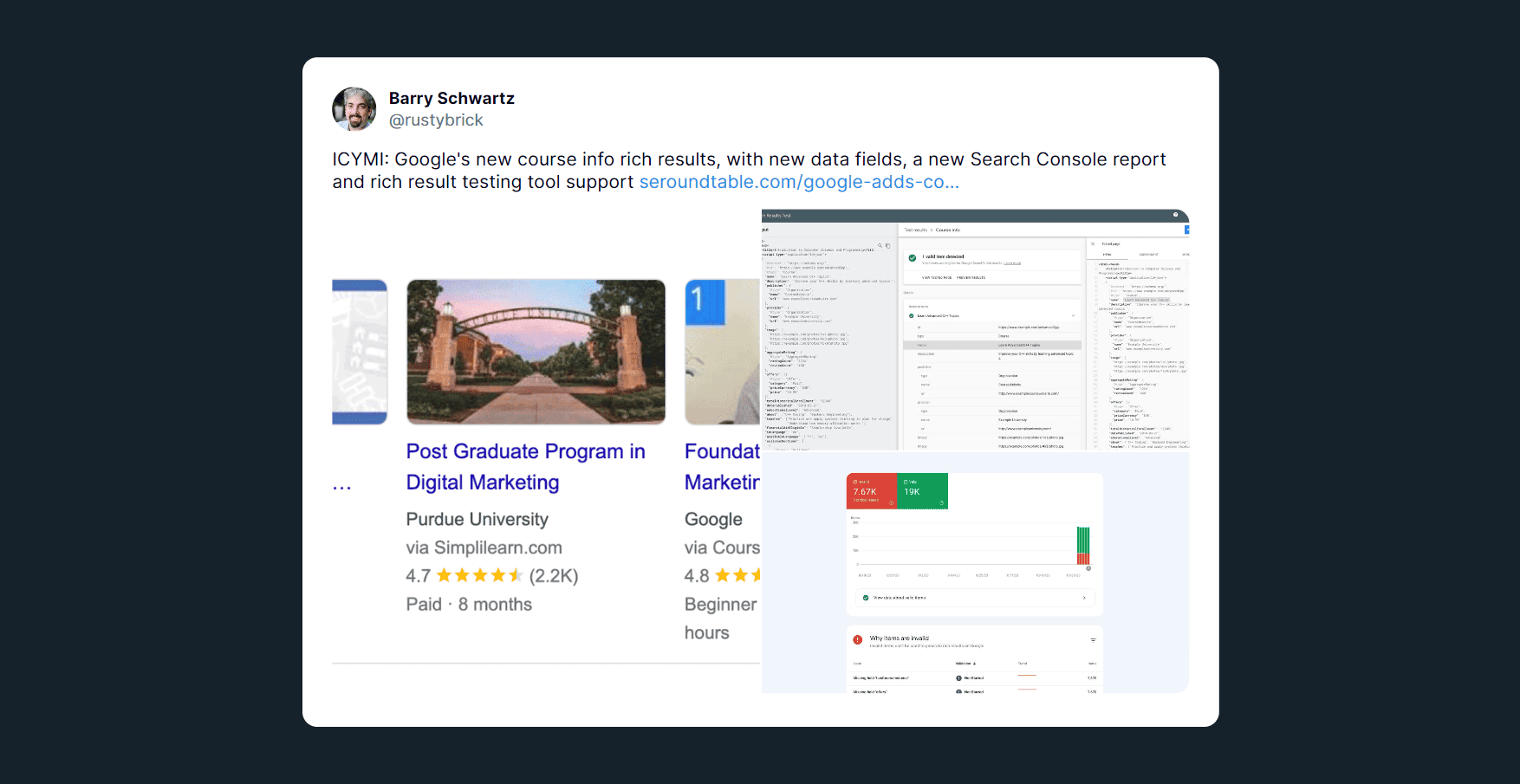The image size is (1520, 784).
Task: Click Barry Schwartz's profile avatar
Action: [354, 109]
